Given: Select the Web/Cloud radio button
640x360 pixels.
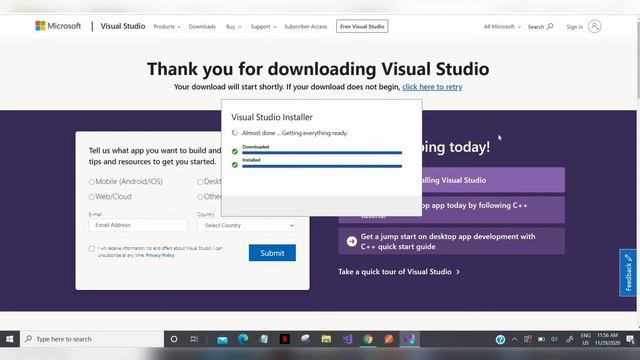Looking at the screenshot, I should pos(91,197).
